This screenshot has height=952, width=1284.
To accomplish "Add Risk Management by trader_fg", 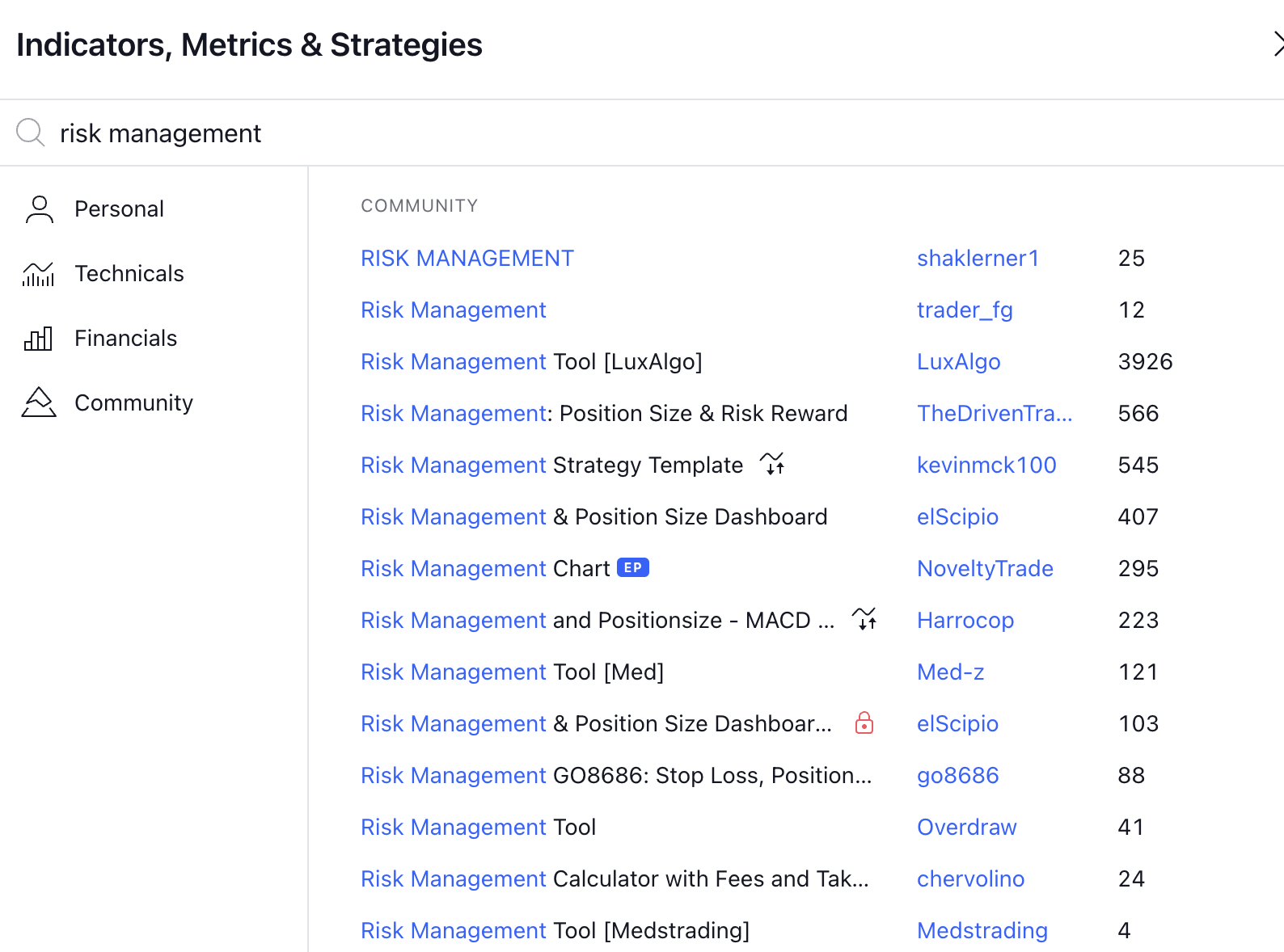I will tap(454, 310).
